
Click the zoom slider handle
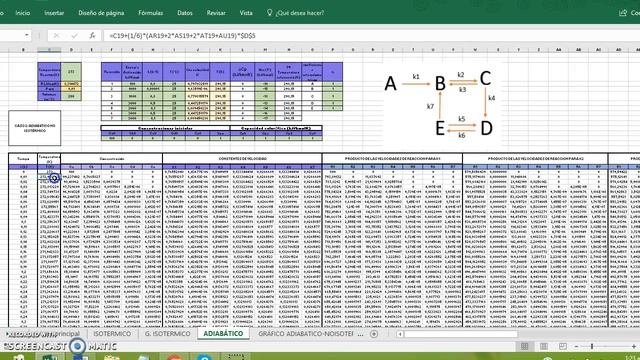[592, 347]
